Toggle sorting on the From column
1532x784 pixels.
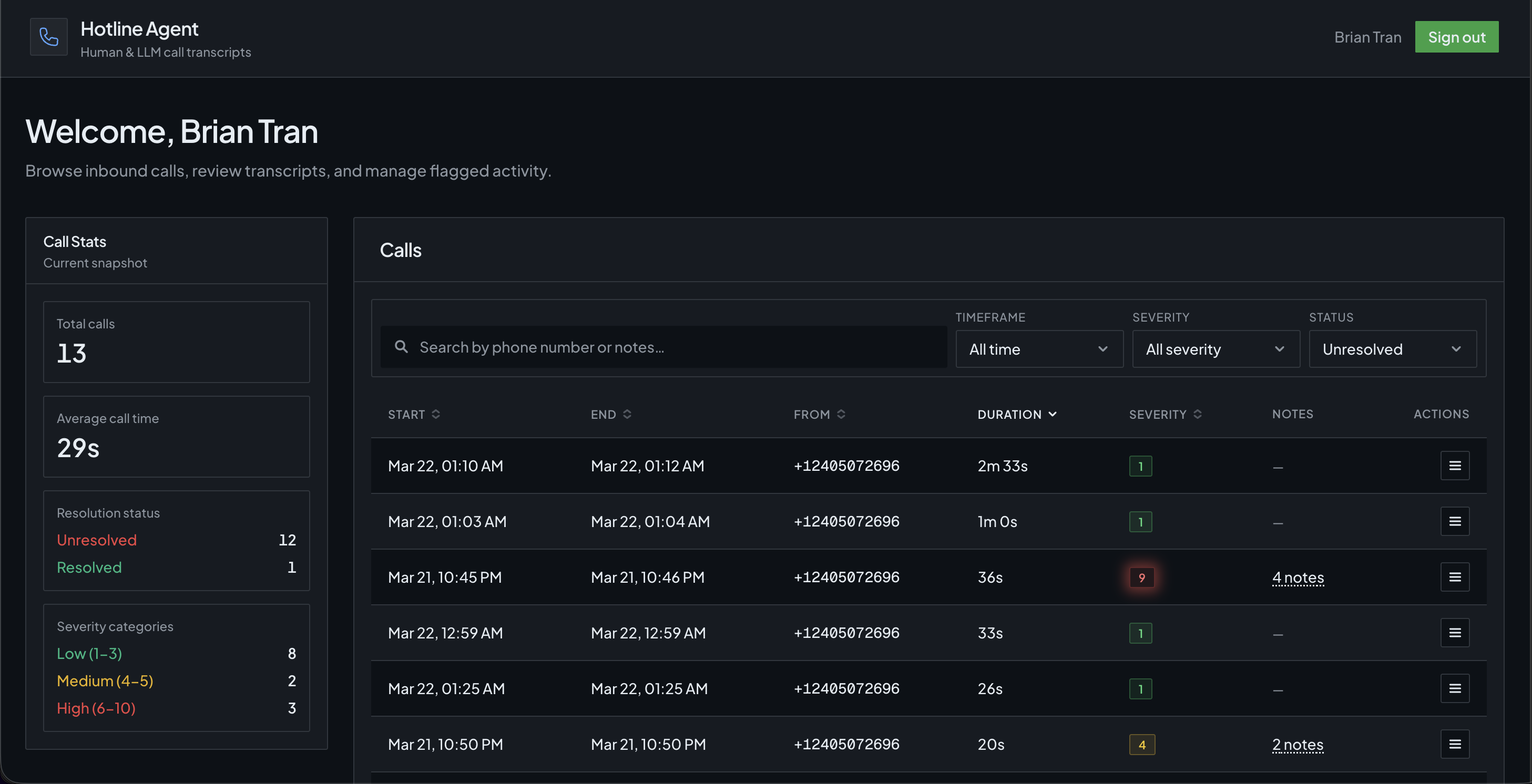pyautogui.click(x=819, y=414)
